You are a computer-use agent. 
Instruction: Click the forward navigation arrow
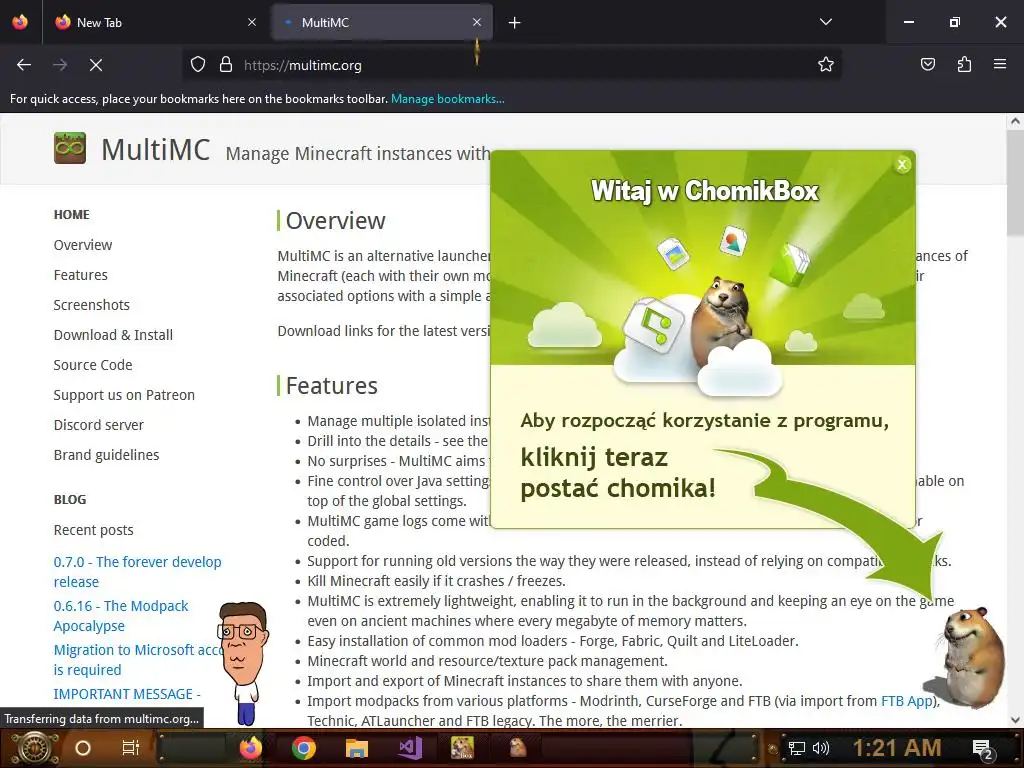(x=60, y=65)
